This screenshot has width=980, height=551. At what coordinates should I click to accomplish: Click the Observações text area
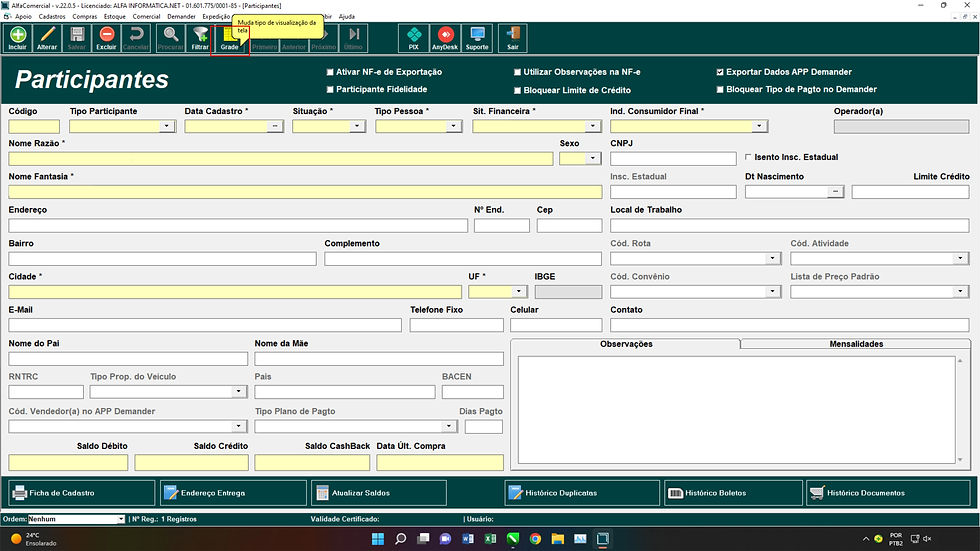736,410
